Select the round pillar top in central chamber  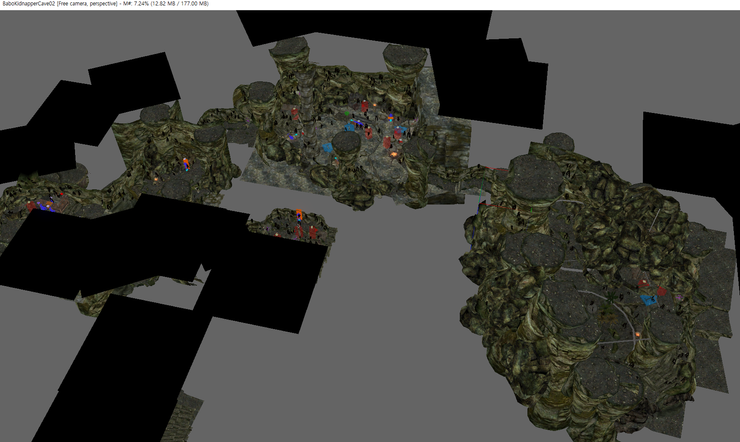[348, 144]
